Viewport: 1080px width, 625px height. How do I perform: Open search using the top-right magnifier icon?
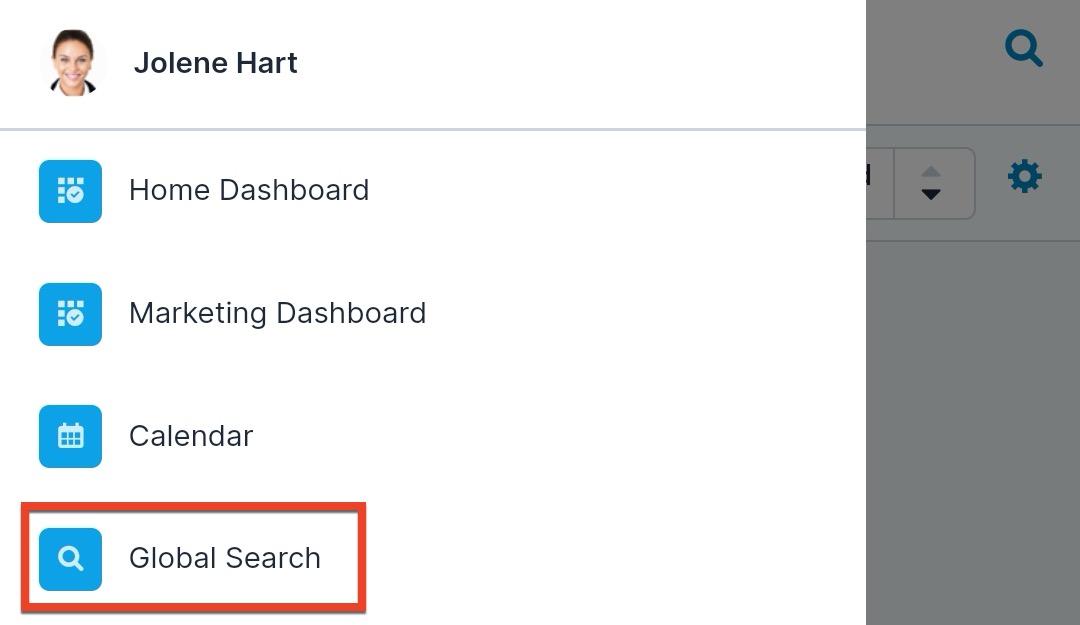point(1023,48)
